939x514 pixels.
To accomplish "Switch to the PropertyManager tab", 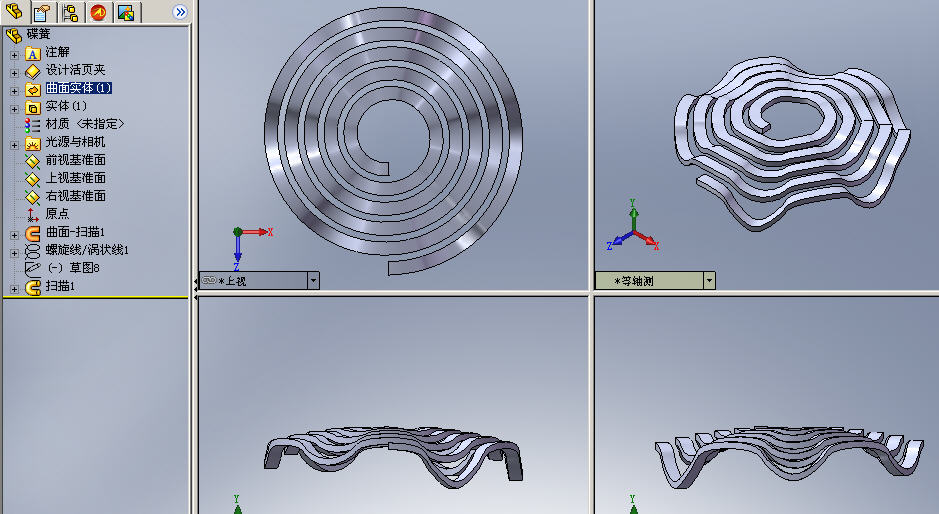I will click(x=43, y=12).
